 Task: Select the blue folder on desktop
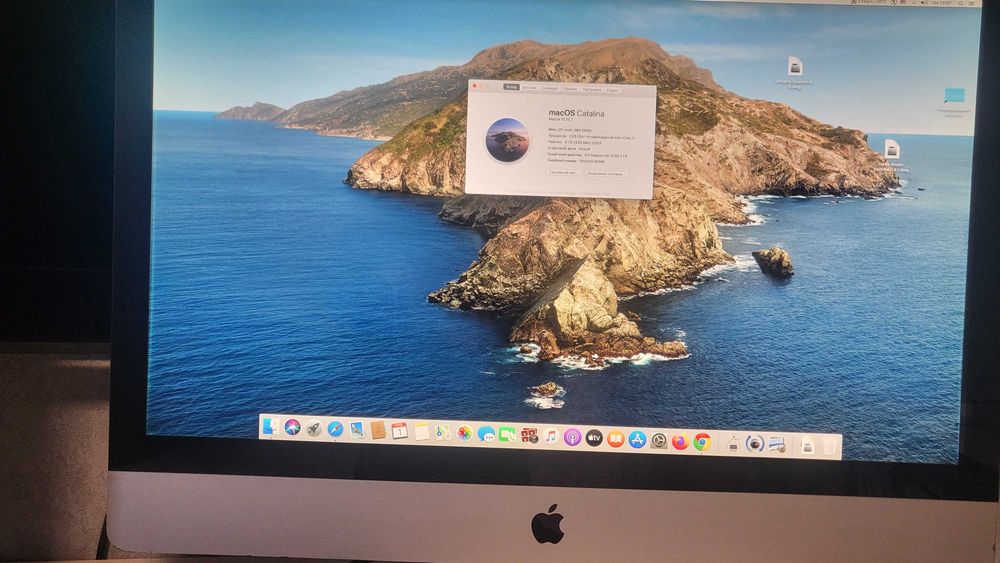tap(955, 96)
